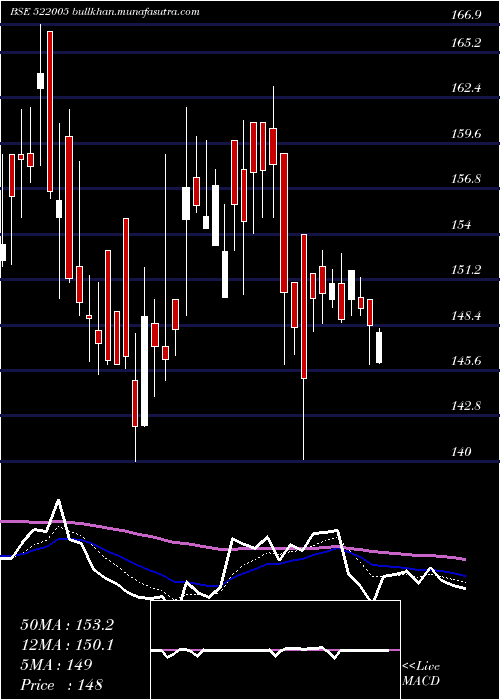Click the 50MA : 153.2 indicator text
The width and height of the screenshot is (500, 700).
67,625
